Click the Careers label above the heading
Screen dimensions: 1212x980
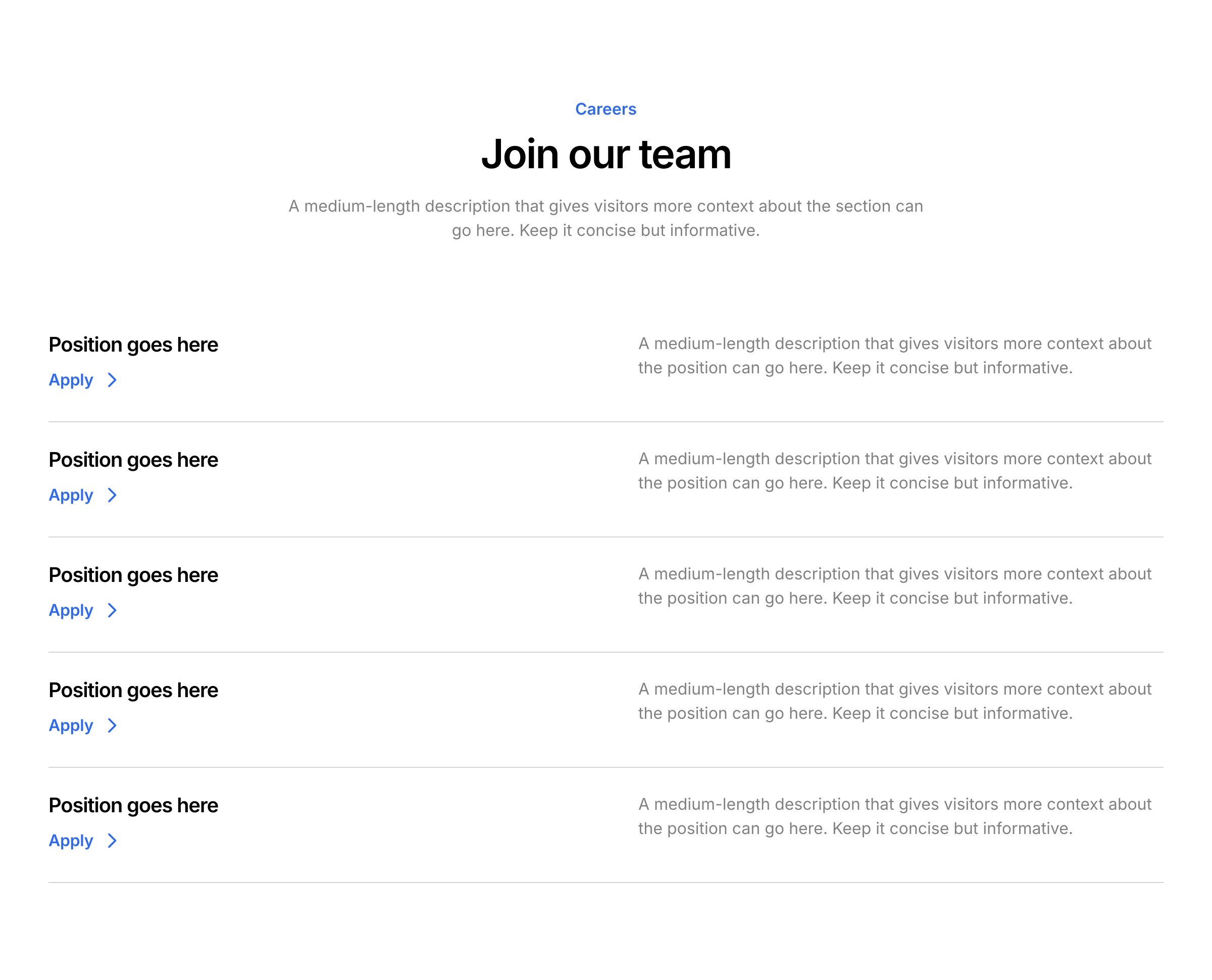605,109
